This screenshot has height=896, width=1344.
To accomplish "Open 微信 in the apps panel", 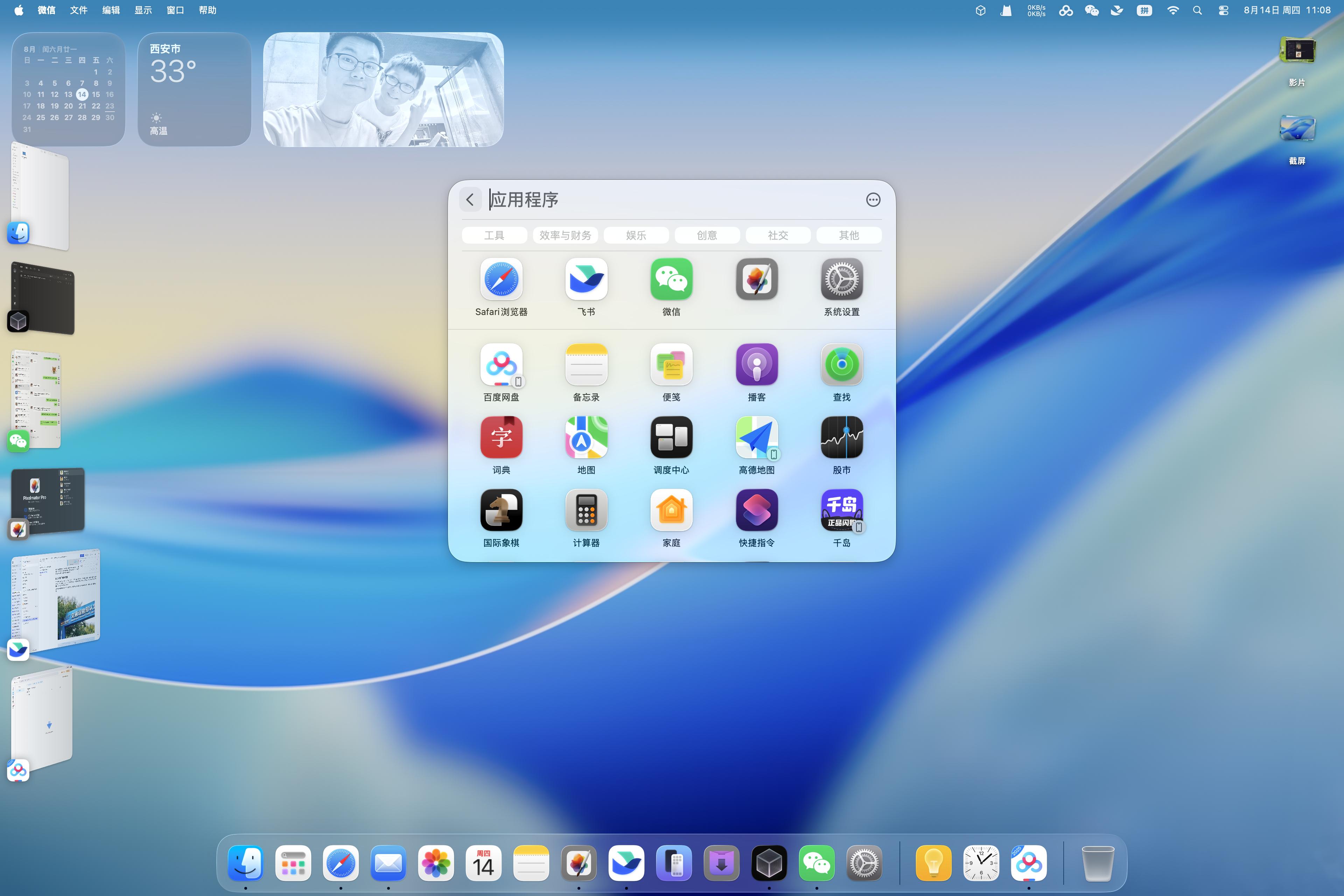I will point(671,279).
